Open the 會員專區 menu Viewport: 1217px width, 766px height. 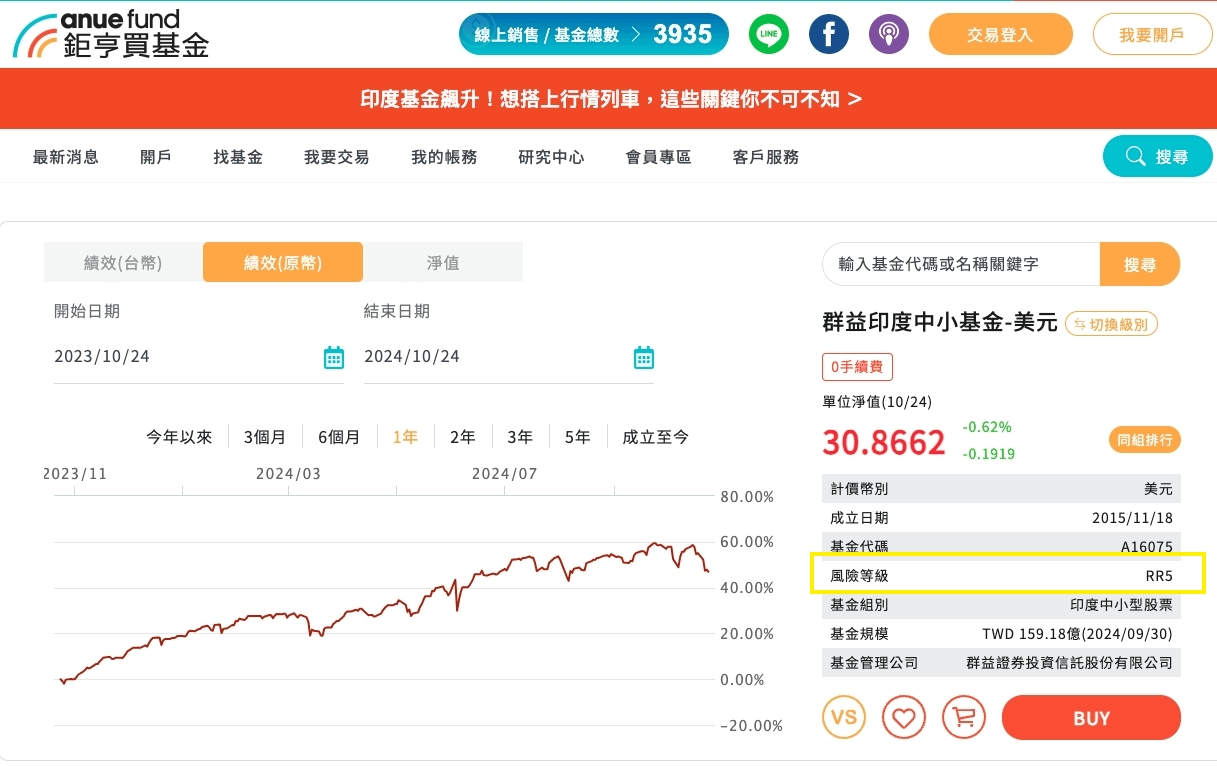[x=658, y=157]
